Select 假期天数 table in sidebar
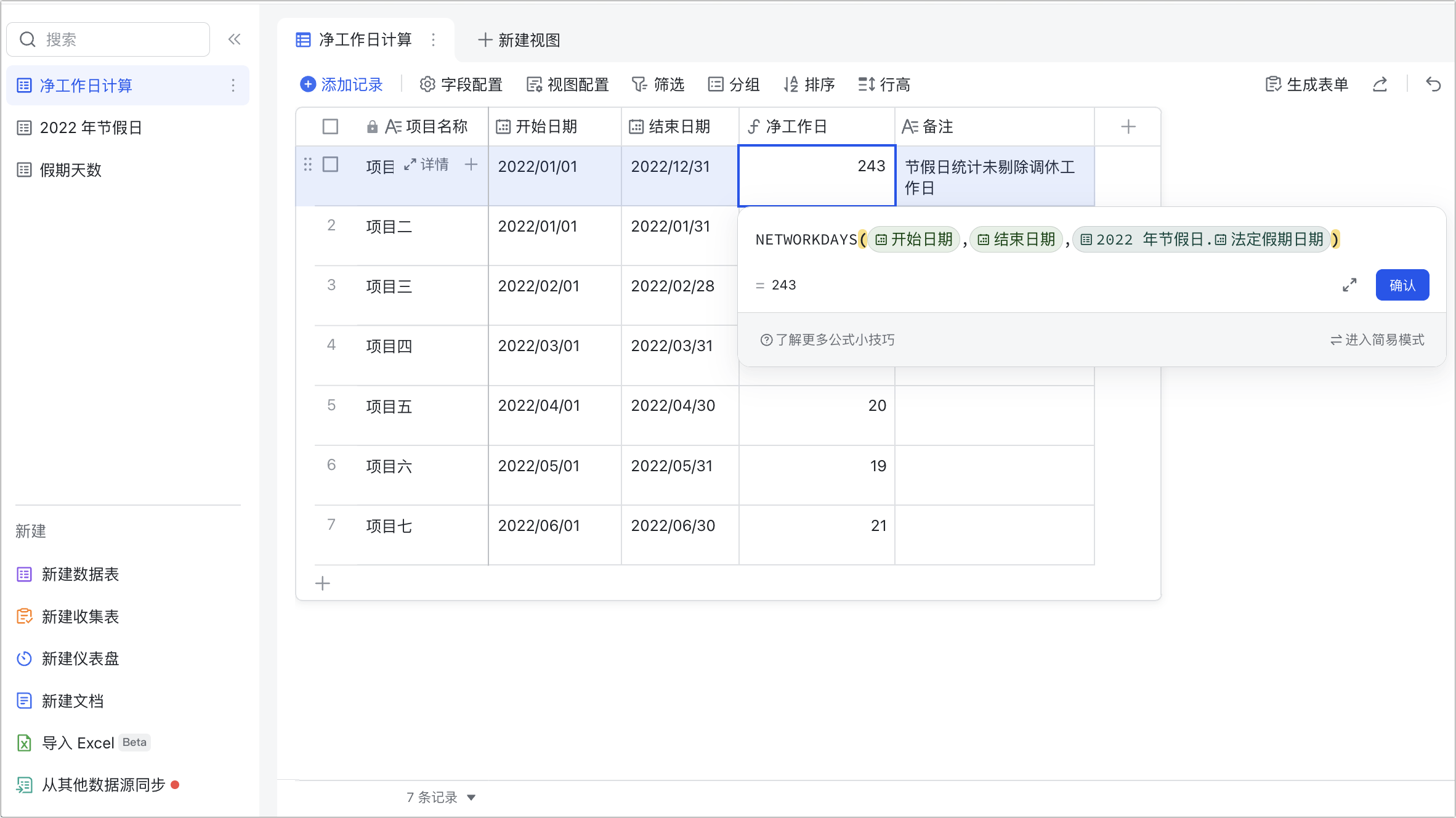1456x818 pixels. point(128,170)
